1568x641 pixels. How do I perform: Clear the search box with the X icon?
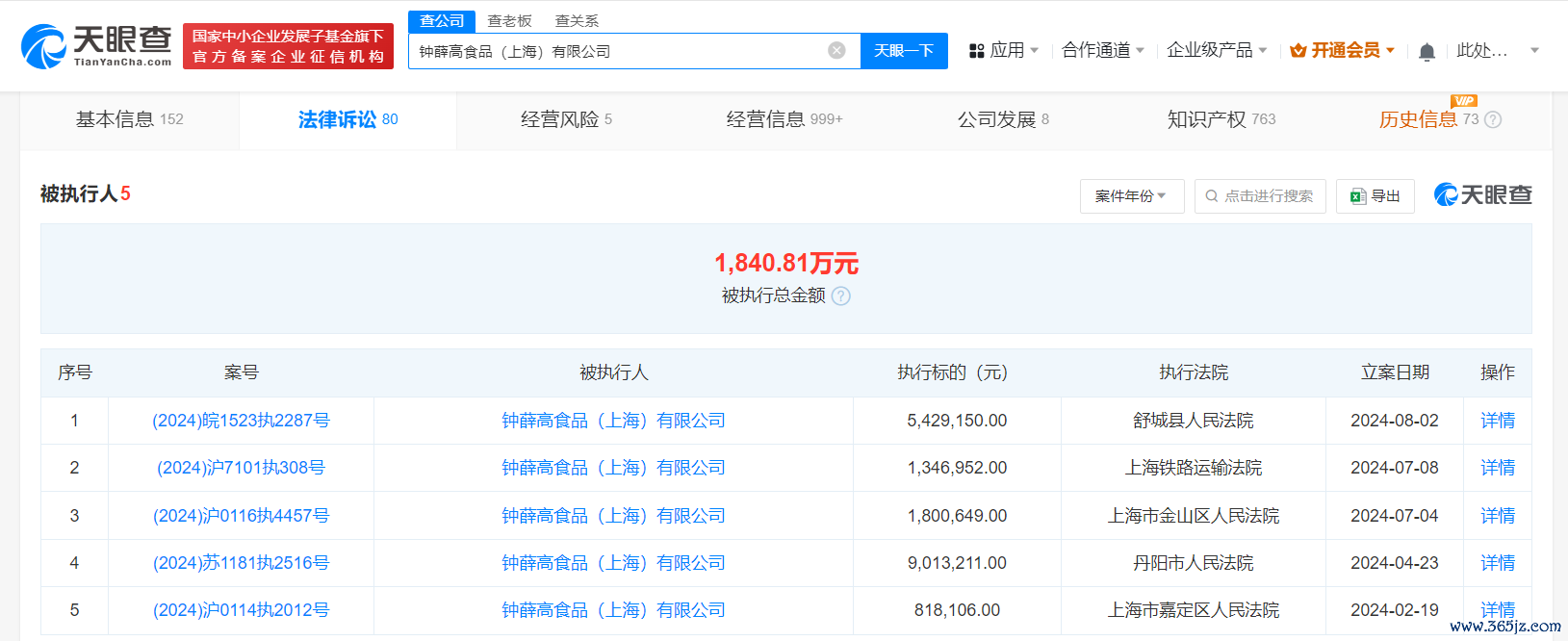(837, 50)
